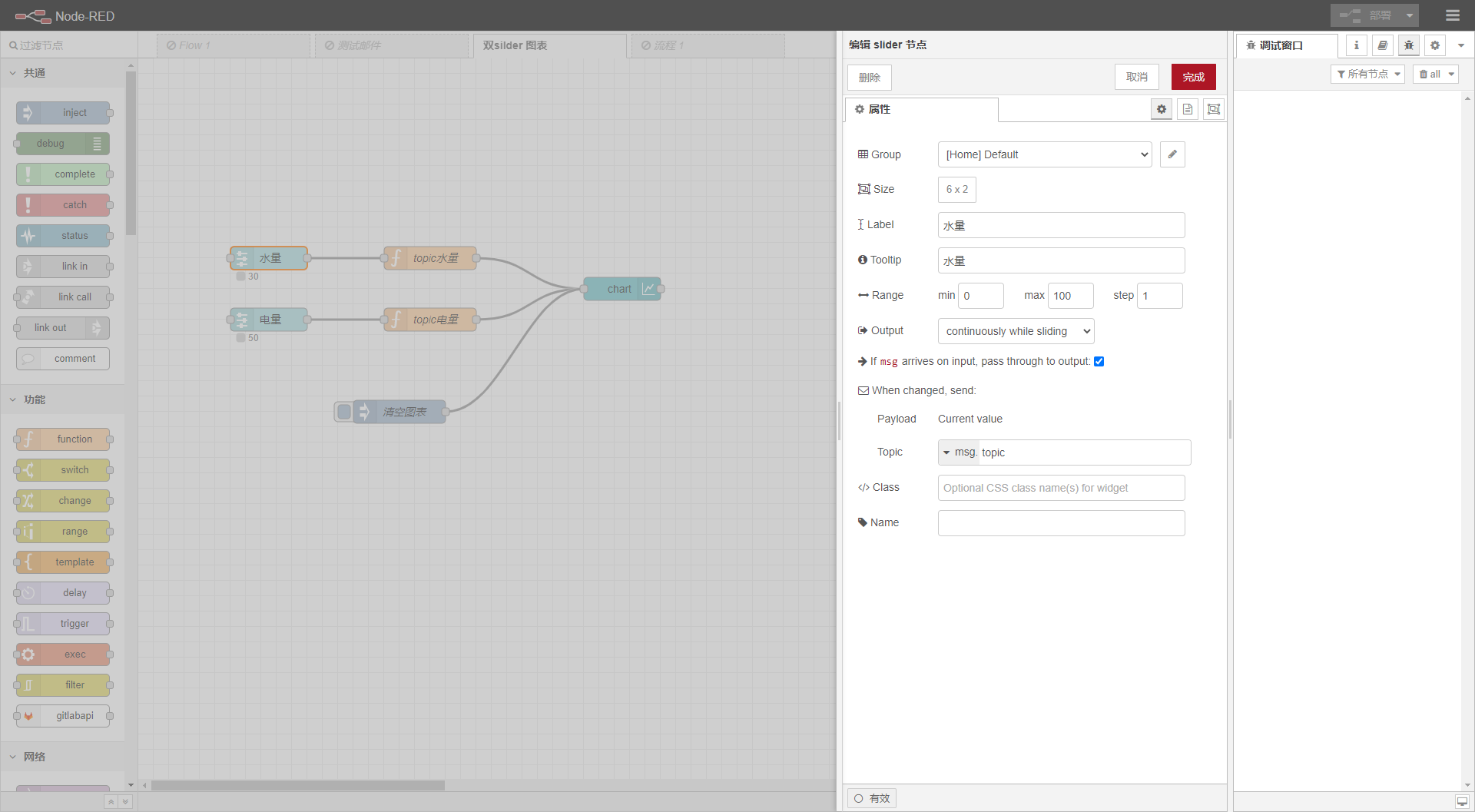Screen dimensions: 1475x812
Task: Open the info sidebar panel
Action: point(1356,45)
